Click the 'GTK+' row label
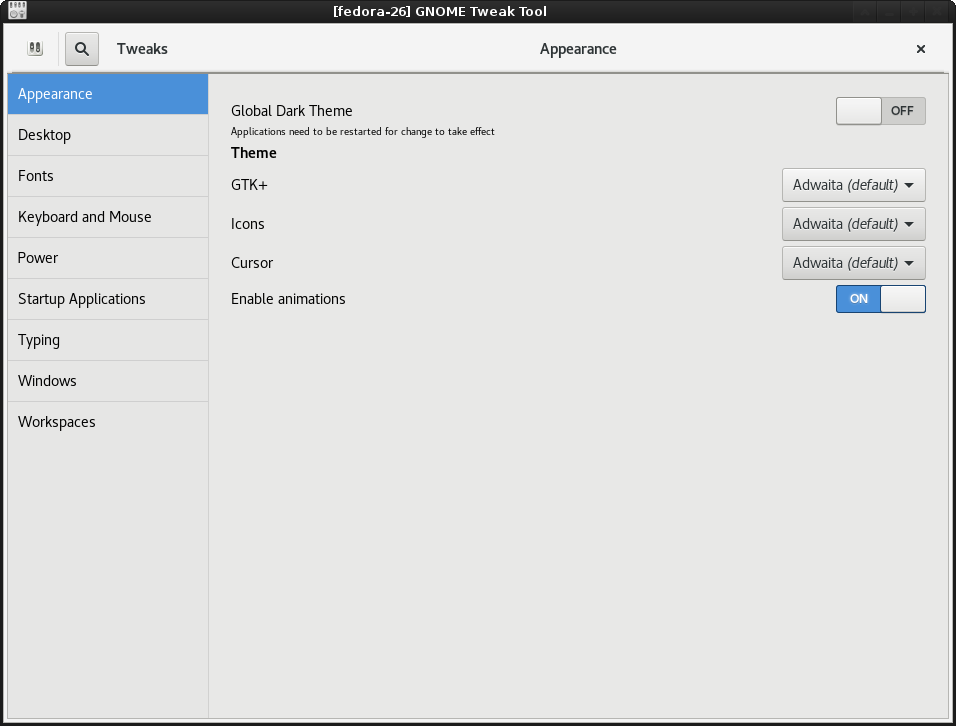This screenshot has height=726, width=956. pyautogui.click(x=249, y=185)
